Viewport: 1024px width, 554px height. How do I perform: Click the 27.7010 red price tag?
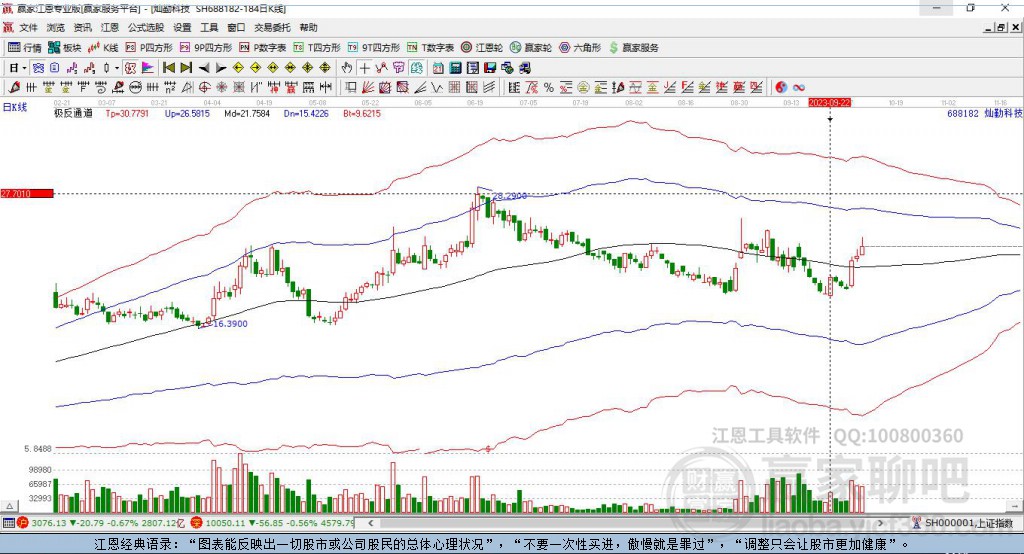pos(27,193)
